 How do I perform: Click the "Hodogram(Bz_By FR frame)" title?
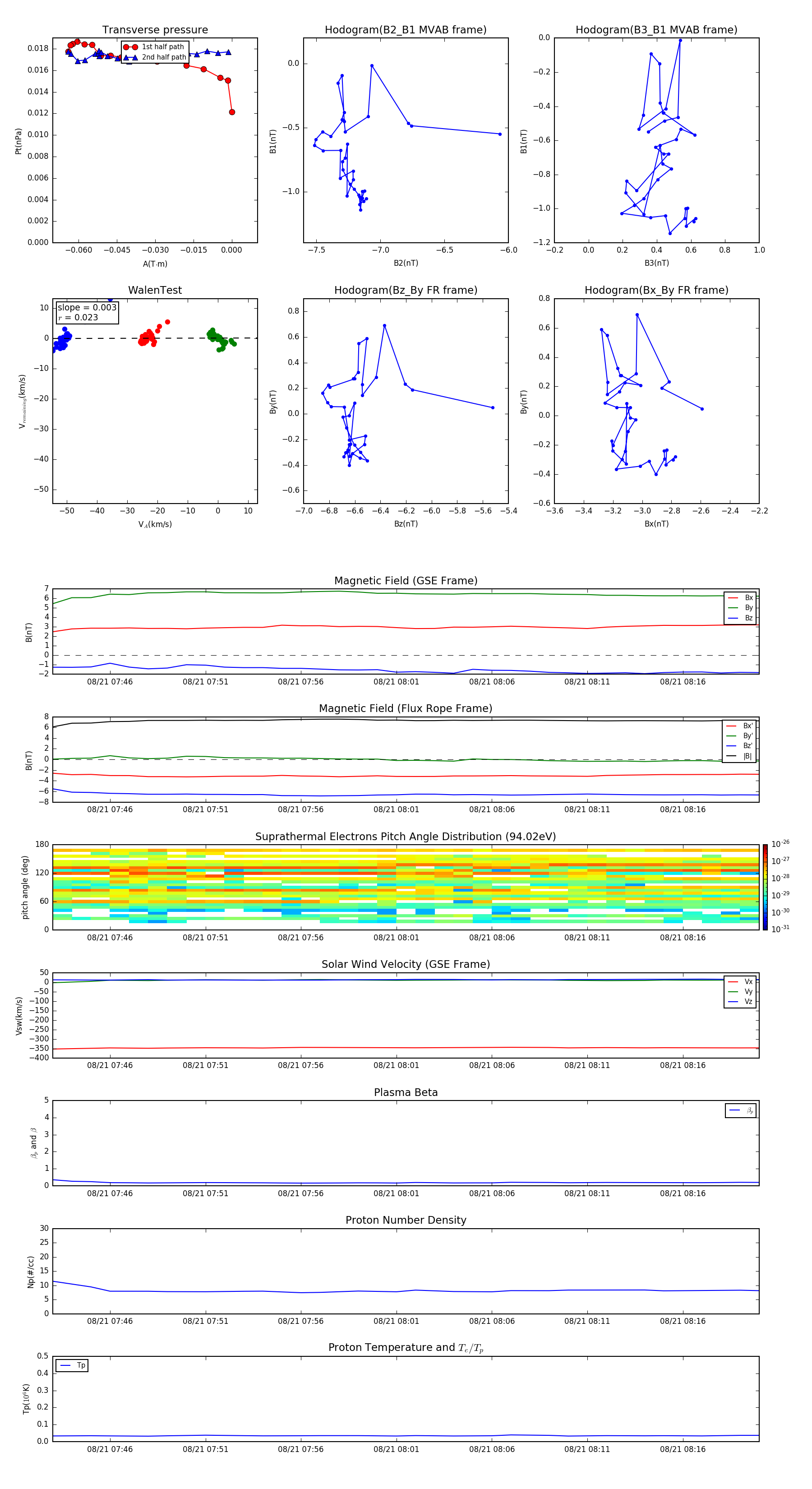(x=406, y=290)
